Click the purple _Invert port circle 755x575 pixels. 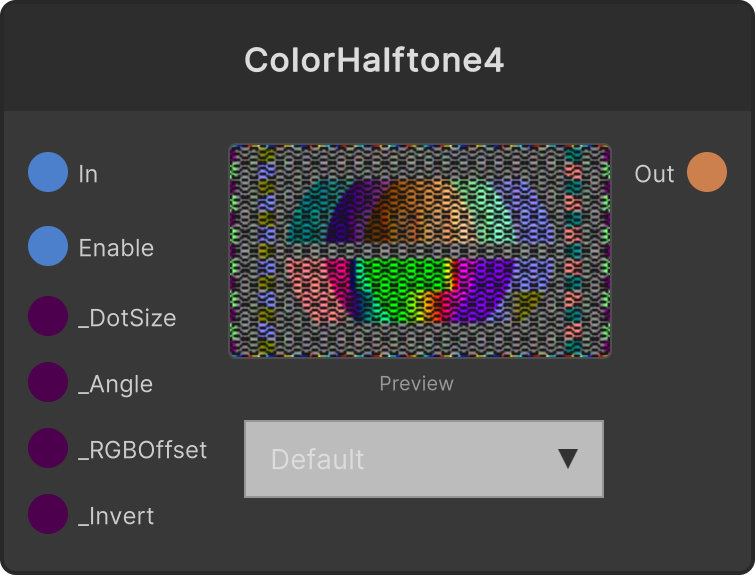coord(48,514)
